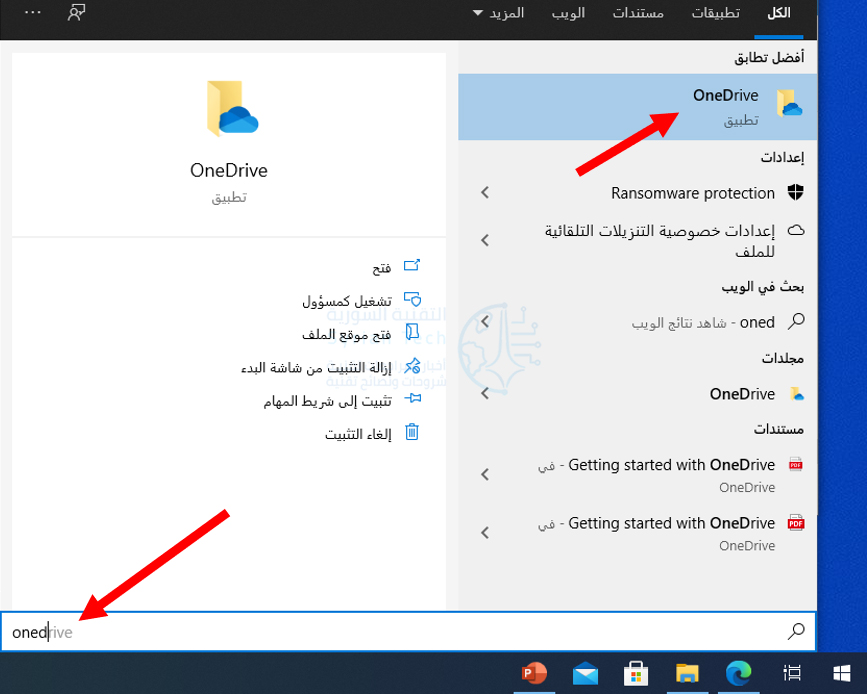Click the feedback person icon in header

point(76,12)
